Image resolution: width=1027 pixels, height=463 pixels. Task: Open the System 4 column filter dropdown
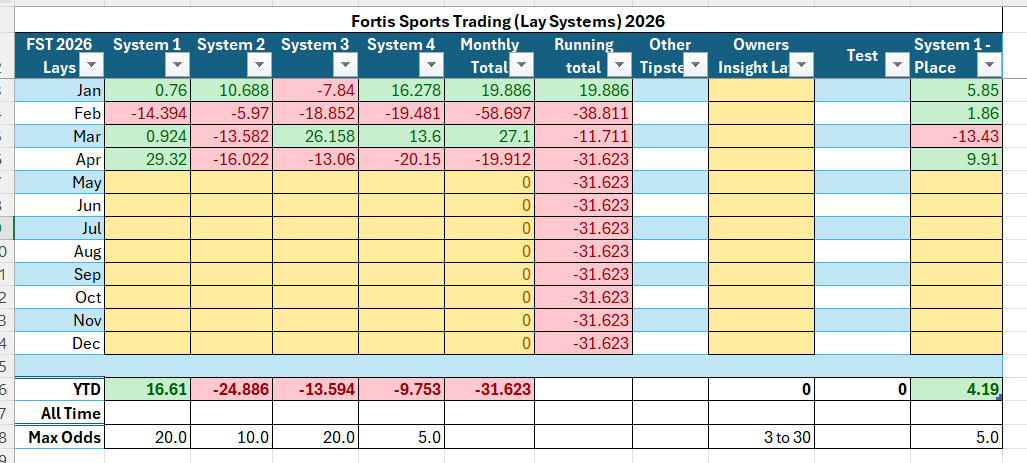pos(431,65)
